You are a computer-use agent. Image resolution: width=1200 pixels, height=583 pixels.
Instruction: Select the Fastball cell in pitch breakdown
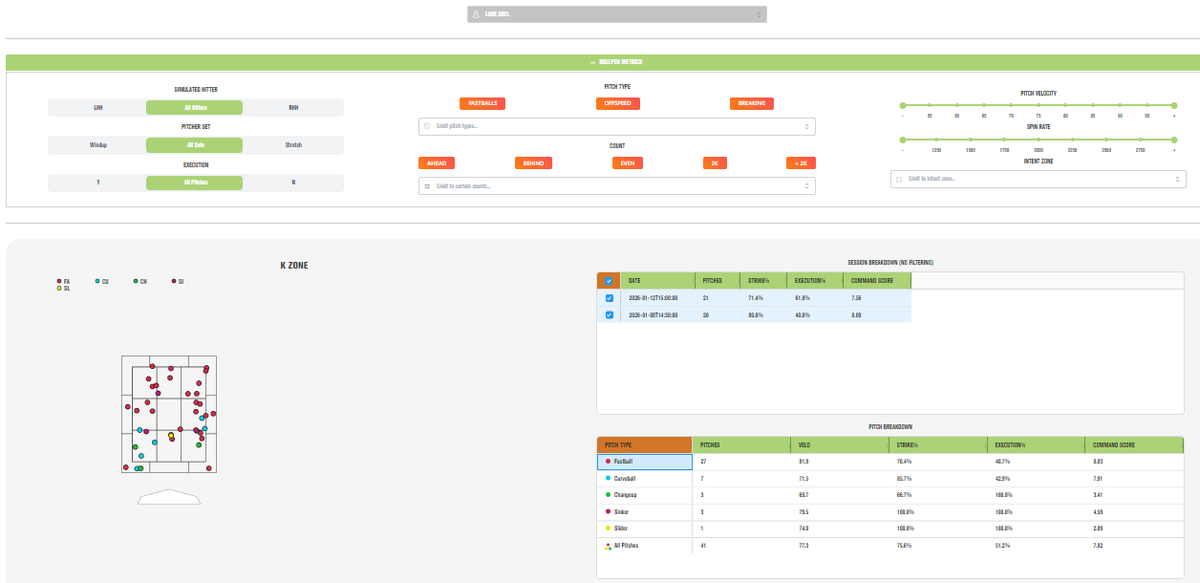[x=644, y=462]
